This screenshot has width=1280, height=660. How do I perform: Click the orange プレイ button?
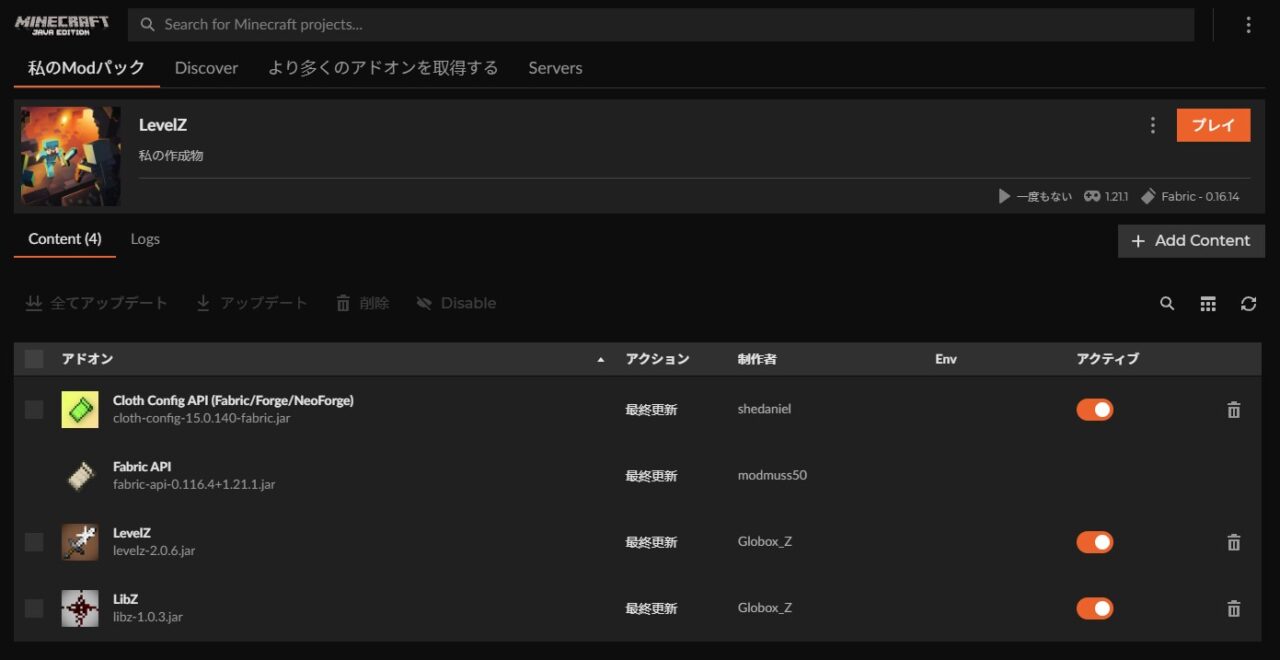tap(1213, 125)
